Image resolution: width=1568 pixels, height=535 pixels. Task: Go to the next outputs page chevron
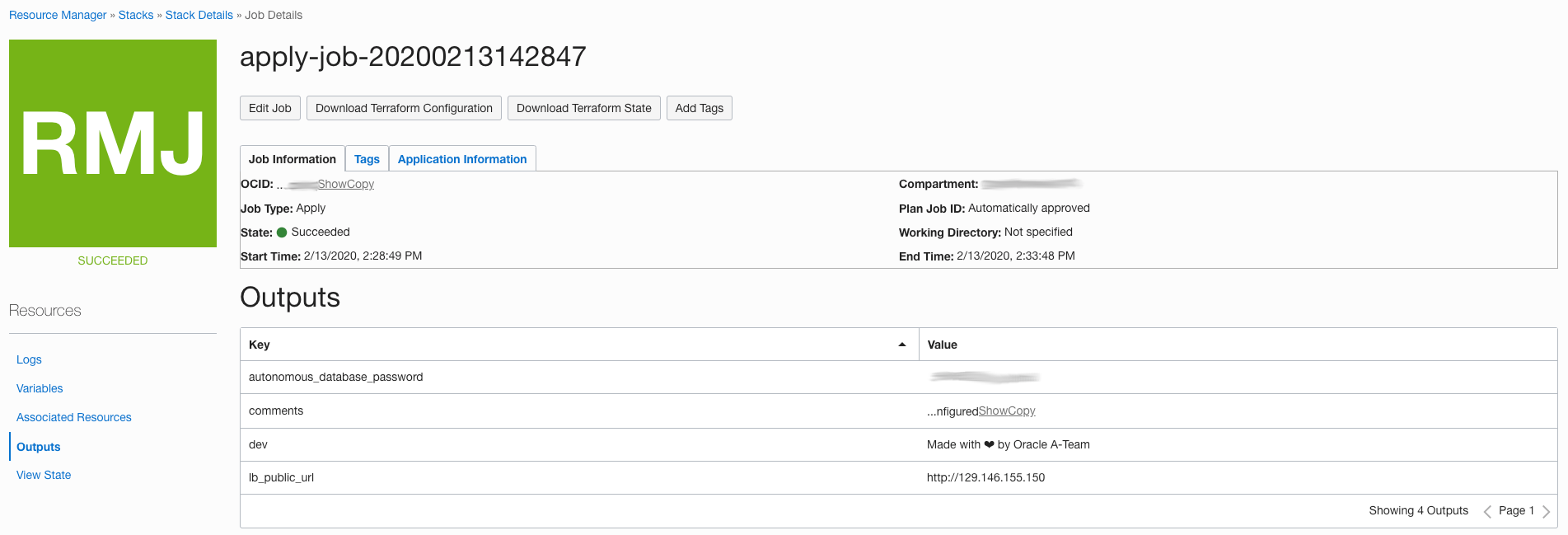pos(1546,511)
